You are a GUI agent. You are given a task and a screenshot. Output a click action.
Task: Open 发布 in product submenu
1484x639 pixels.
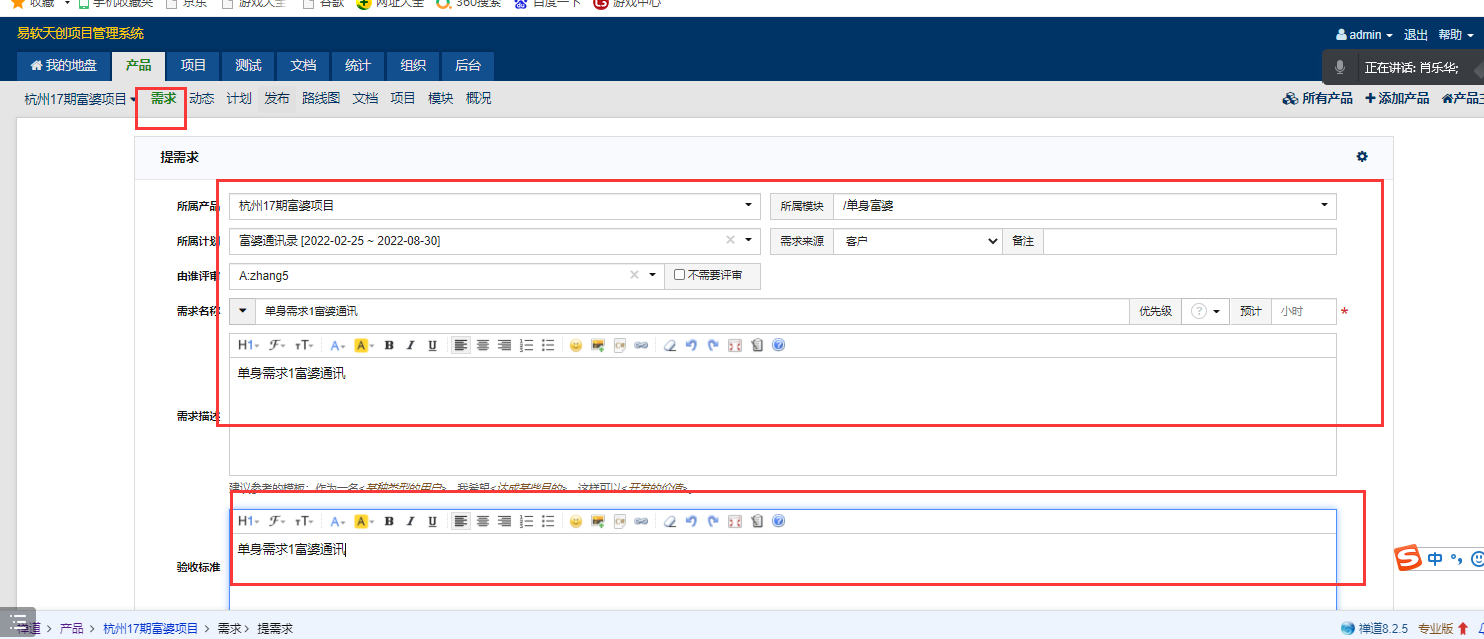[277, 99]
